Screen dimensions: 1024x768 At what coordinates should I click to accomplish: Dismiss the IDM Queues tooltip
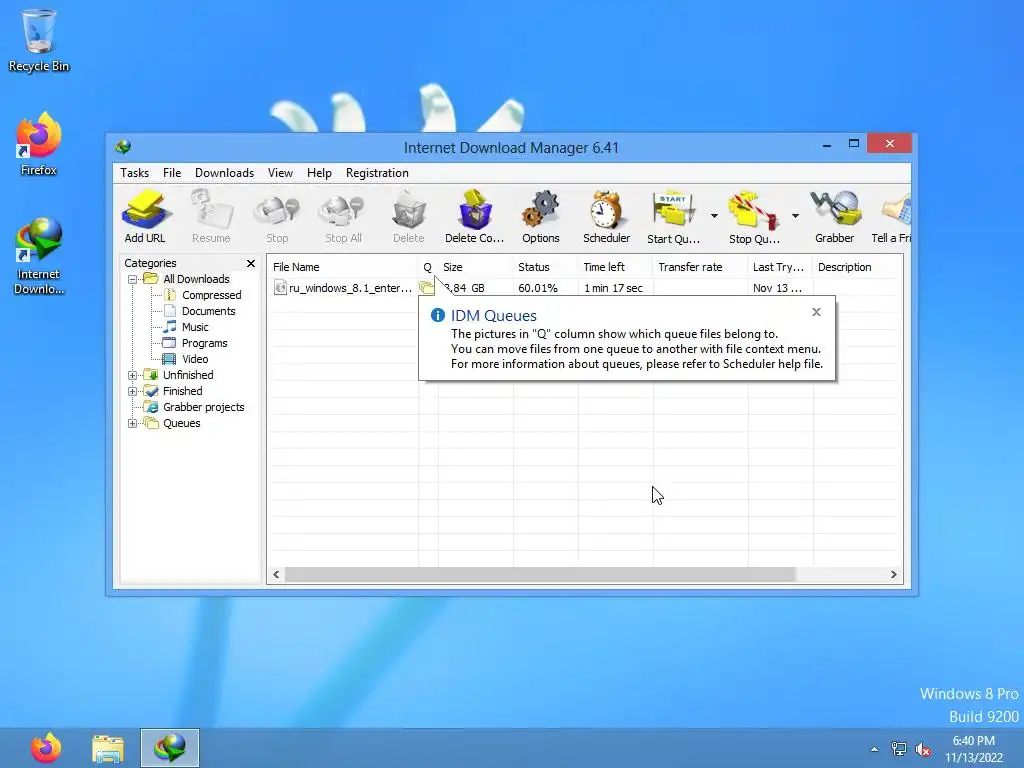point(816,312)
